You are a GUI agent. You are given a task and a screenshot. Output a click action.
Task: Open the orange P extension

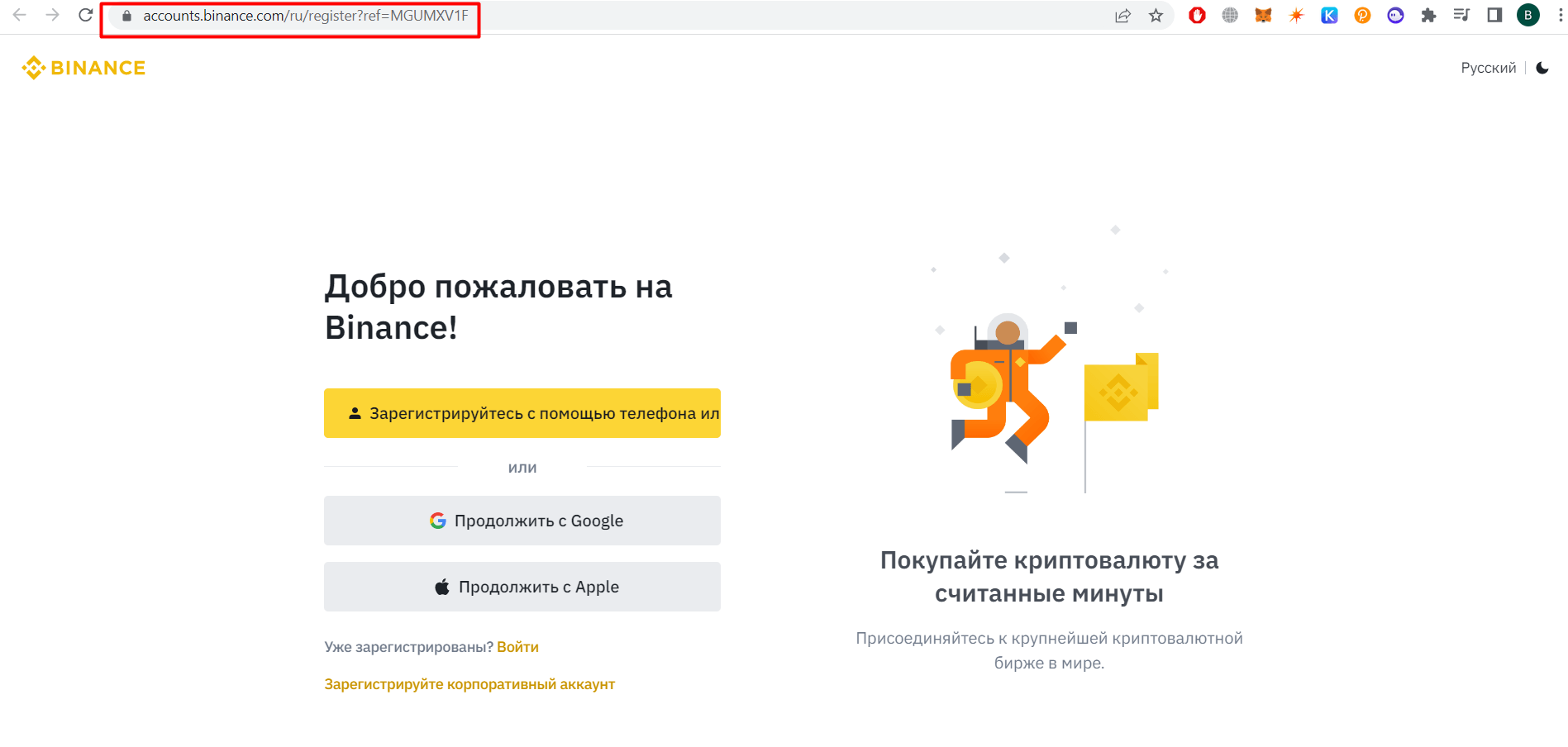(1362, 15)
